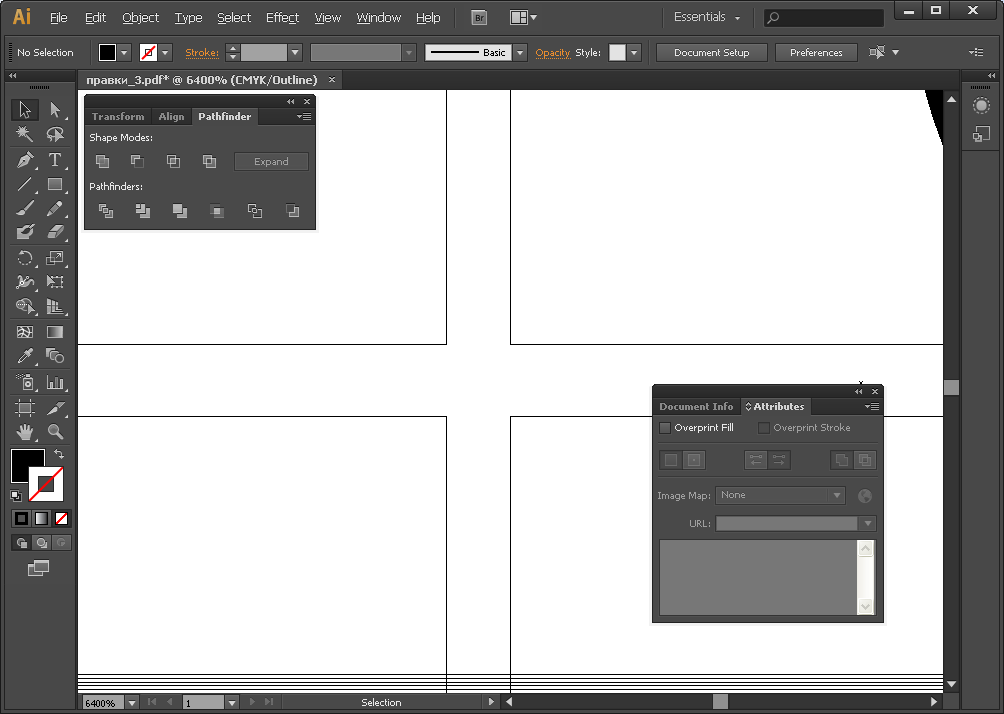This screenshot has height=714, width=1004.
Task: Toggle the Overprint Stroke checkbox
Action: pos(764,428)
